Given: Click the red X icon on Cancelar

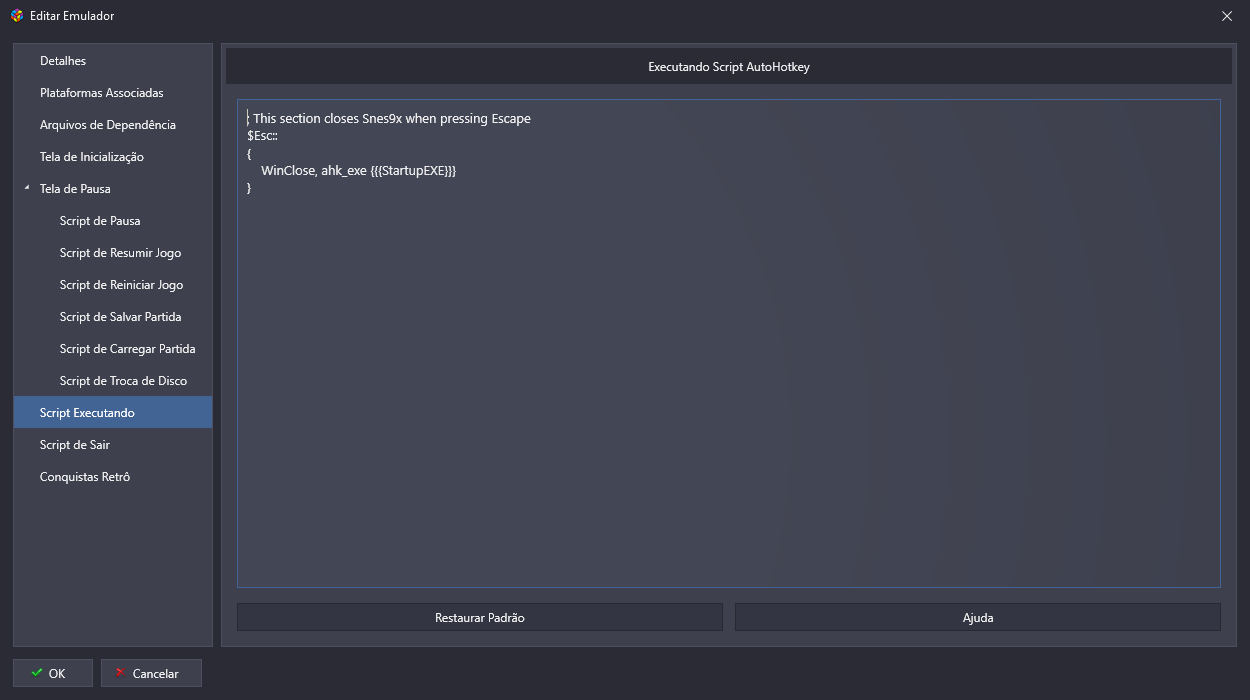Looking at the screenshot, I should (x=120, y=673).
